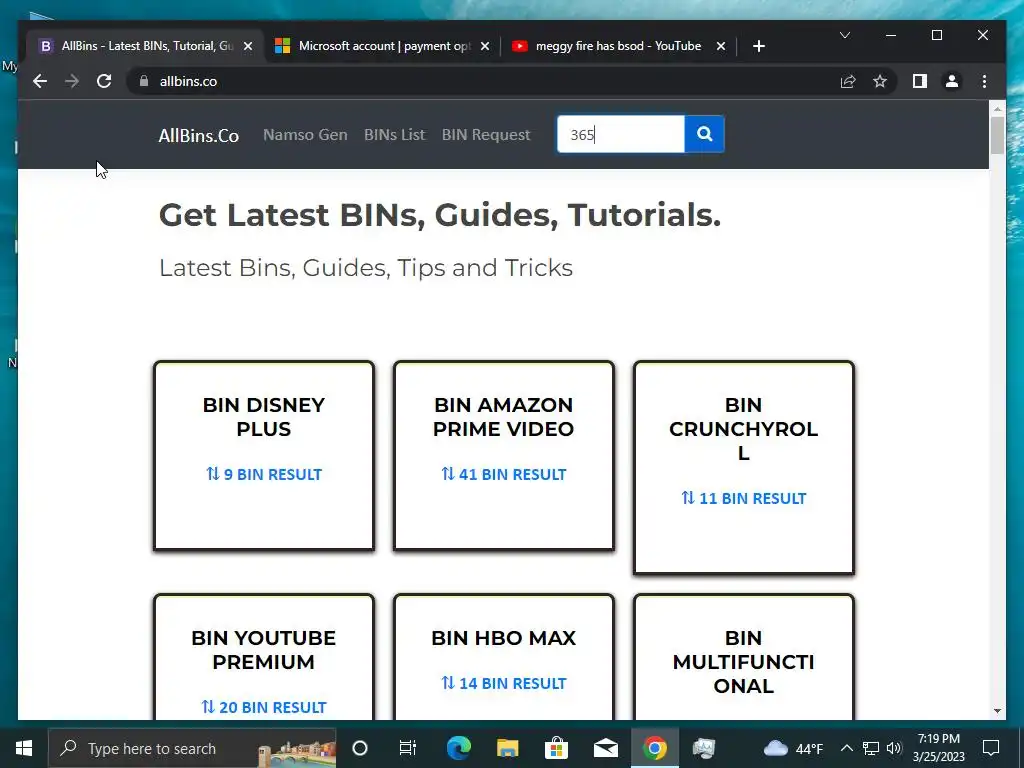Open the volume speaker tray icon
1024x768 pixels.
pyautogui.click(x=894, y=748)
